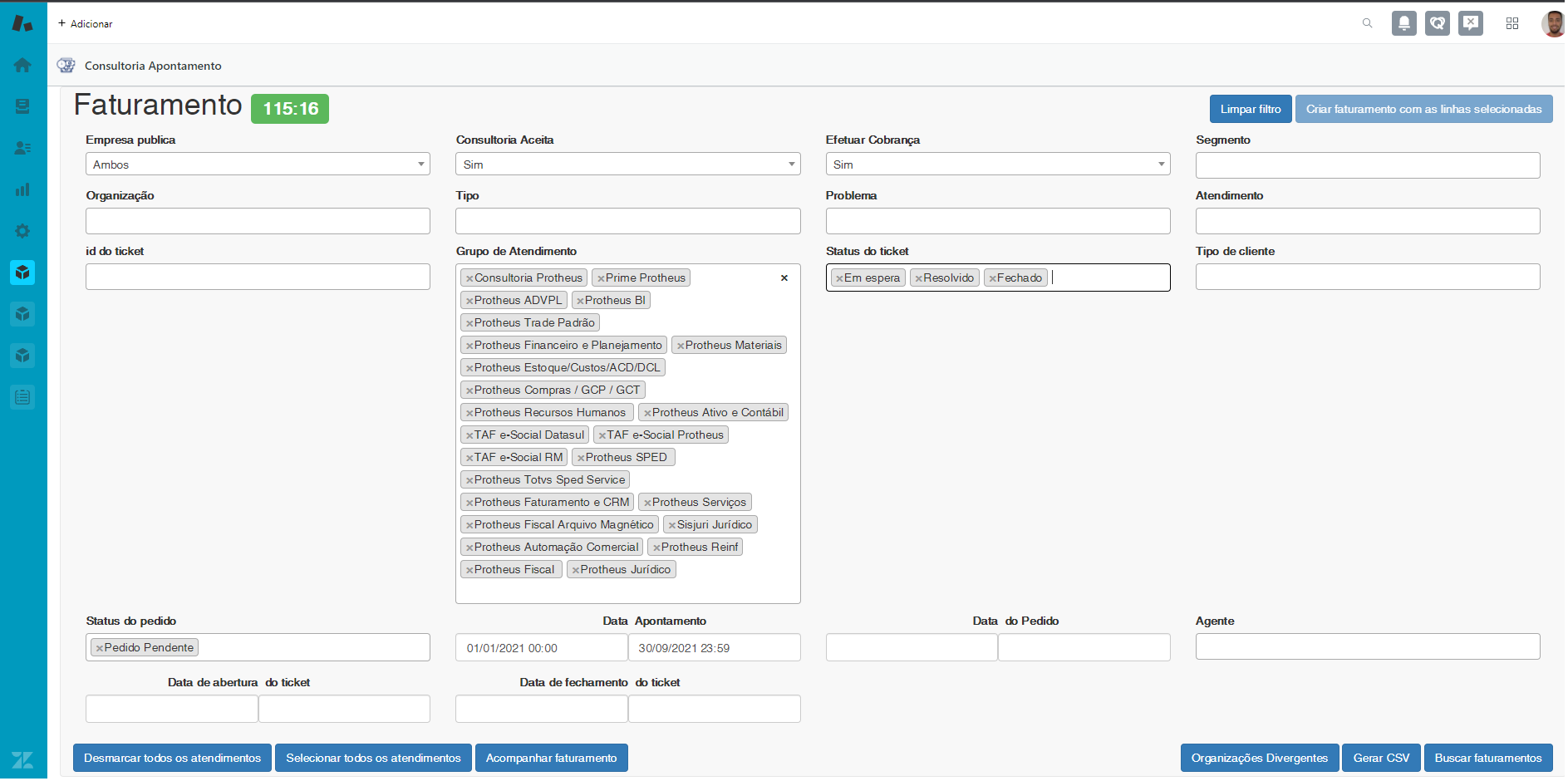Viewport: 1568px width, 781px height.
Task: Open the Reporting bar chart icon
Action: coord(22,189)
